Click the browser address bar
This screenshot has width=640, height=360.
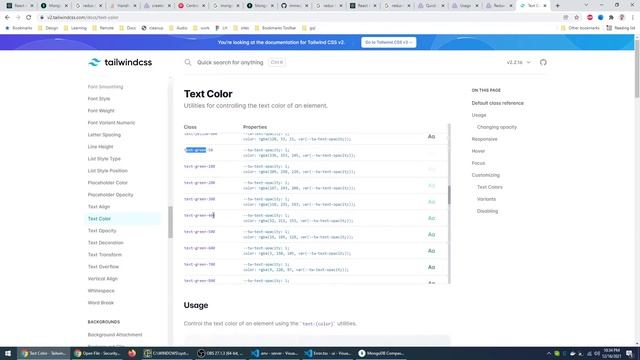point(302,18)
